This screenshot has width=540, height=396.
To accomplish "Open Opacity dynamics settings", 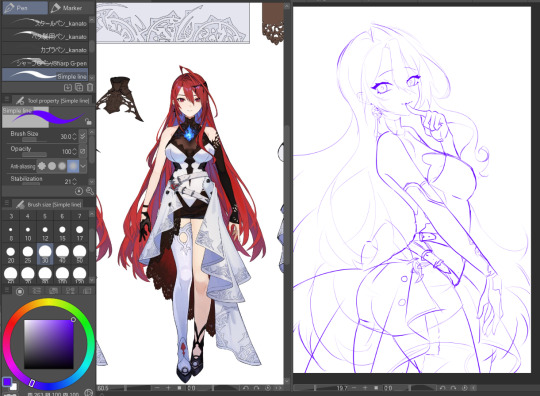I will pos(83,151).
